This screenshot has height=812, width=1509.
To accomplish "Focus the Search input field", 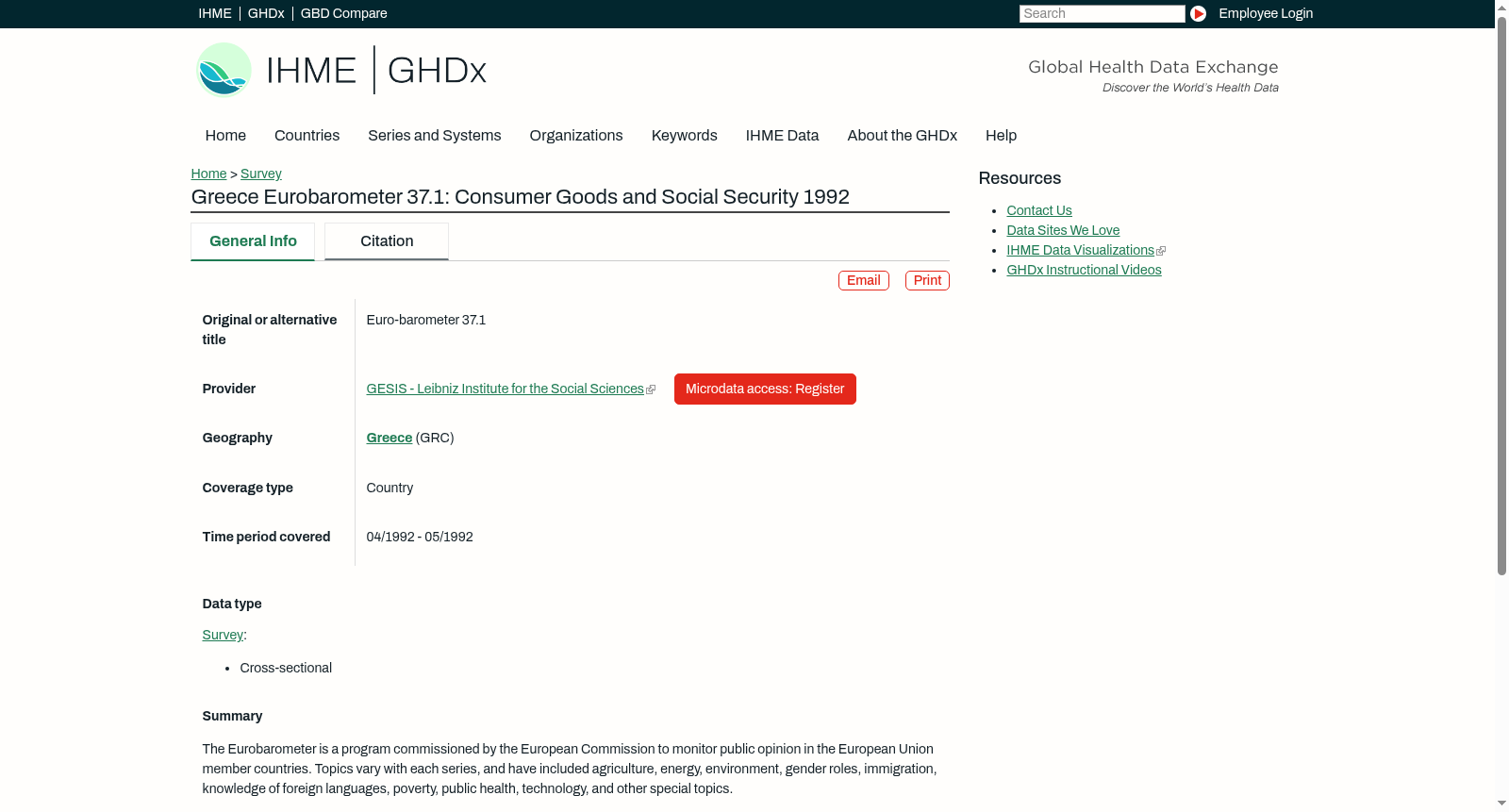I will [1102, 13].
